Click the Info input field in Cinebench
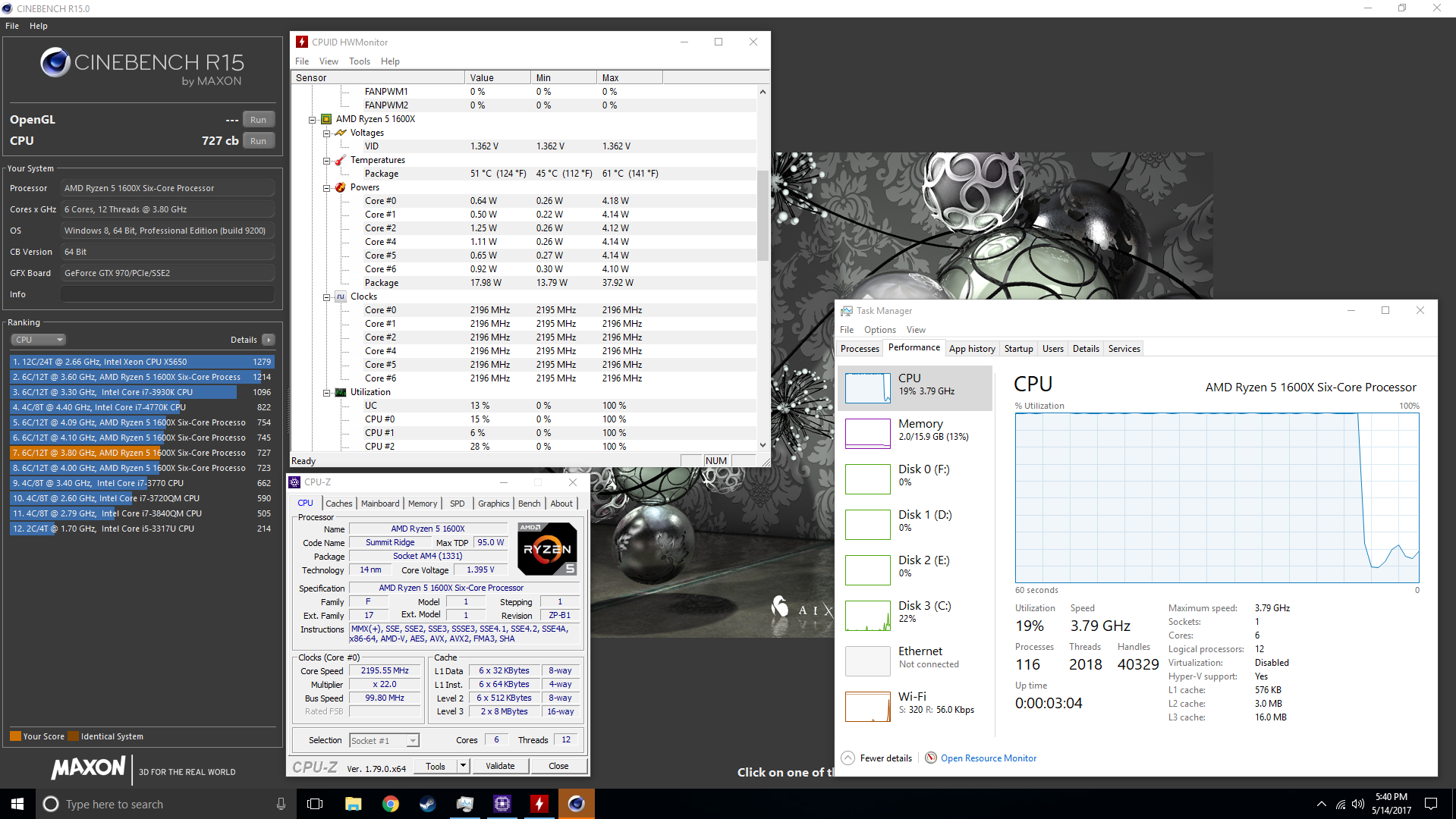The image size is (1456, 819). pos(168,294)
